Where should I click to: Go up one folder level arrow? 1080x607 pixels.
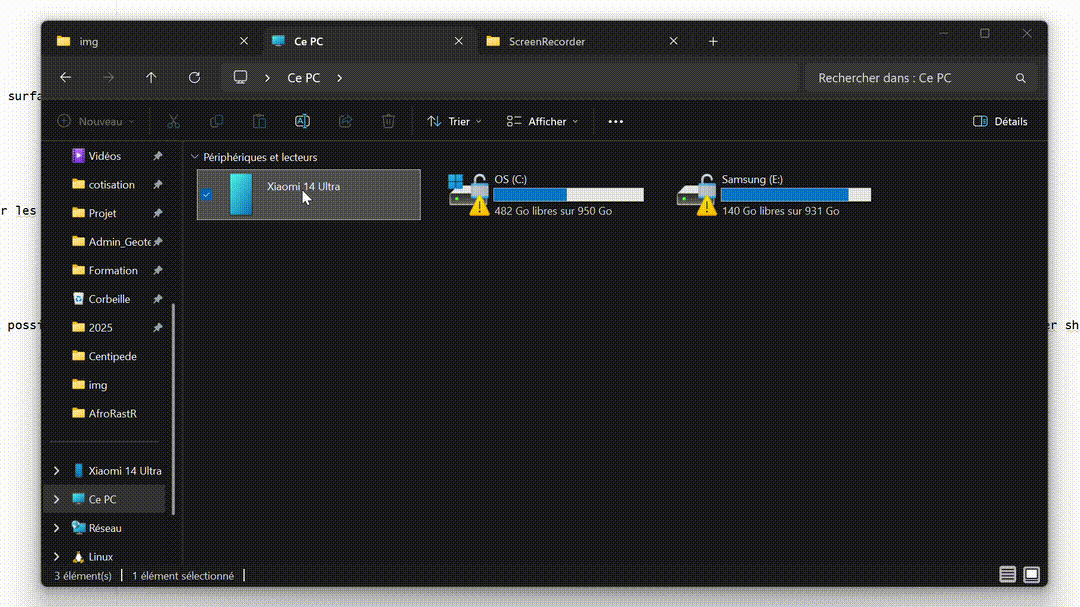[x=151, y=77]
